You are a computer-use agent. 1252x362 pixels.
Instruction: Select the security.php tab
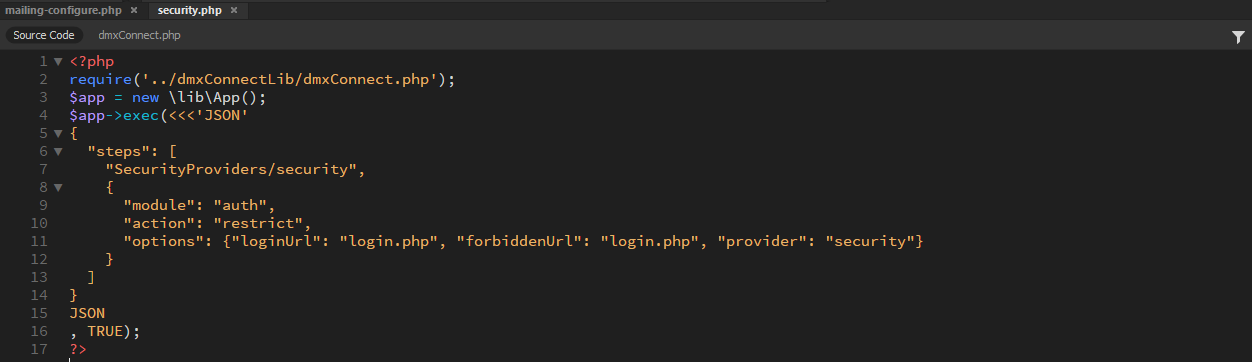(x=190, y=10)
